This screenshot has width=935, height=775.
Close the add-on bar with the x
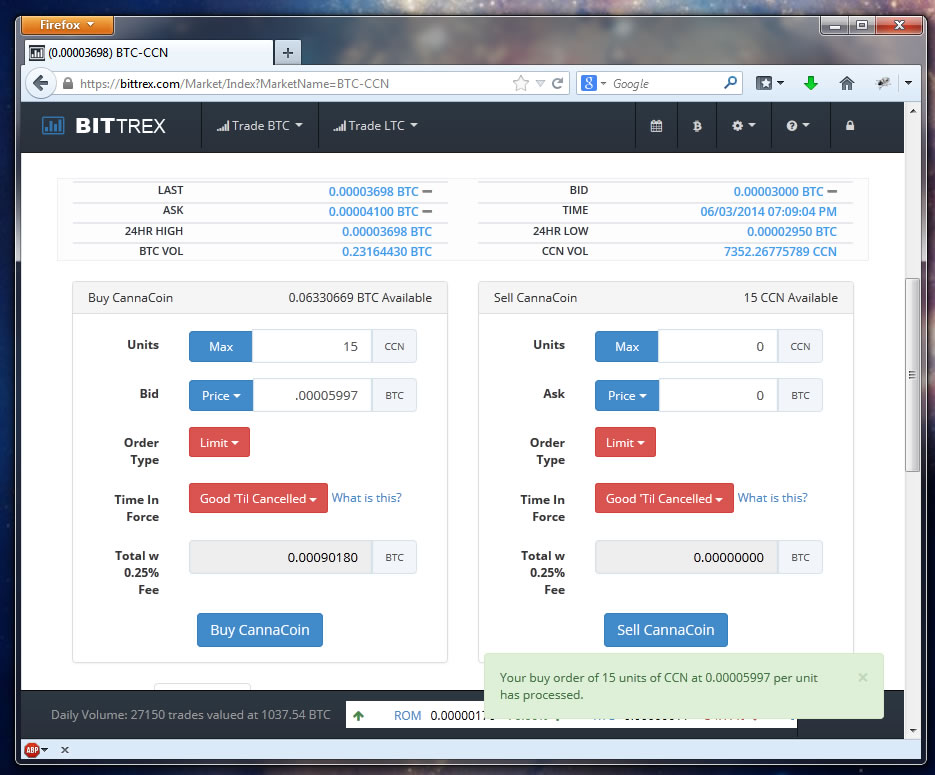coord(65,749)
